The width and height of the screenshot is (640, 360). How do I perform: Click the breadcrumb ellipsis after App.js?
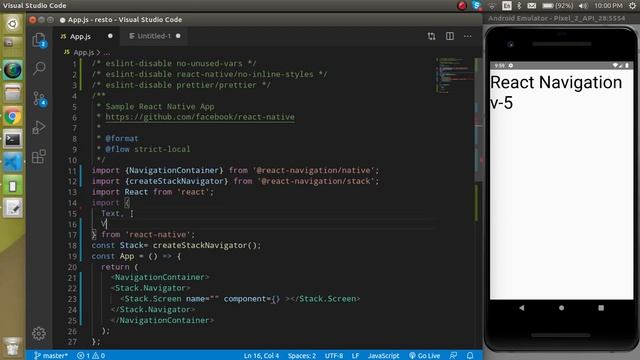pos(107,53)
